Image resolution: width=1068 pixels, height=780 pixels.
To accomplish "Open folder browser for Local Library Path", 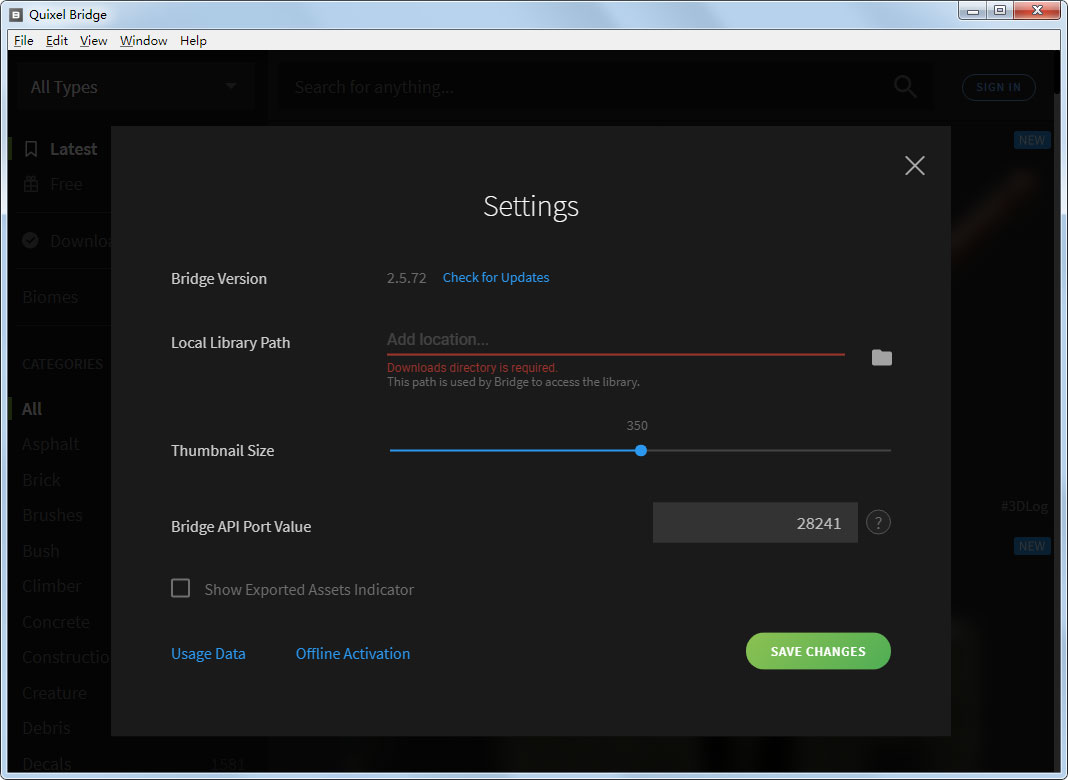I will click(x=881, y=358).
